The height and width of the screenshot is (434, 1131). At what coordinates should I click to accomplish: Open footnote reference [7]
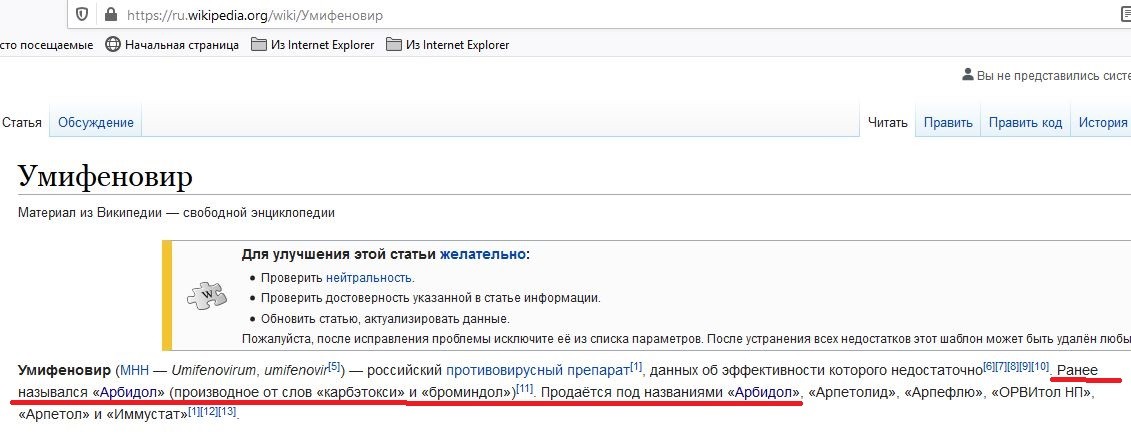[x=1000, y=366]
